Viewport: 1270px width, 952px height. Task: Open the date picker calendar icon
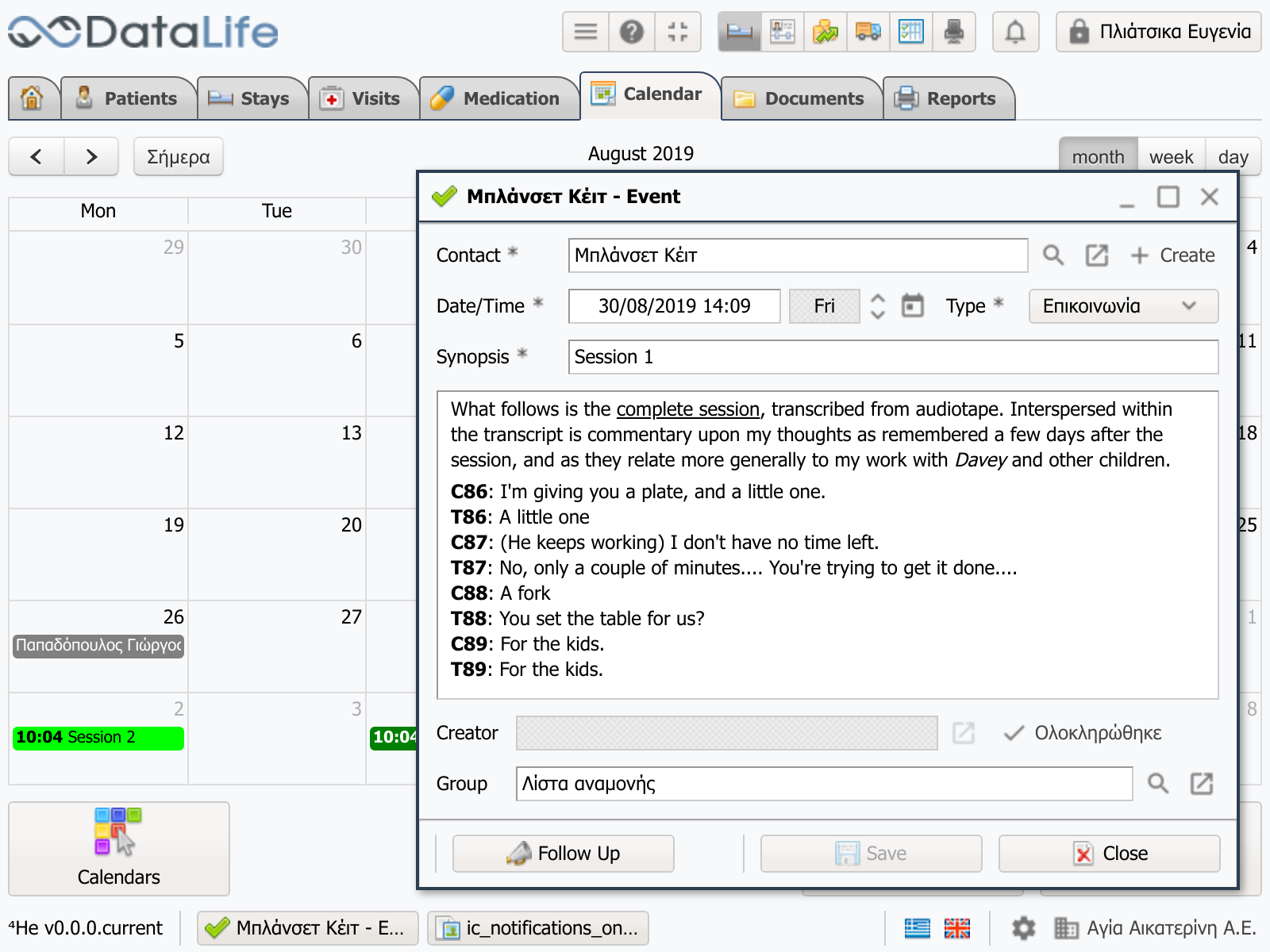913,306
